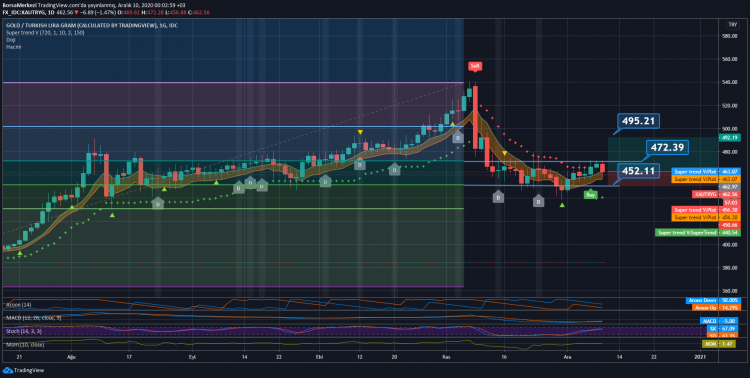Select the Doji D marker nearest the Buy label
Screen dimensions: 750x378
pos(539,201)
